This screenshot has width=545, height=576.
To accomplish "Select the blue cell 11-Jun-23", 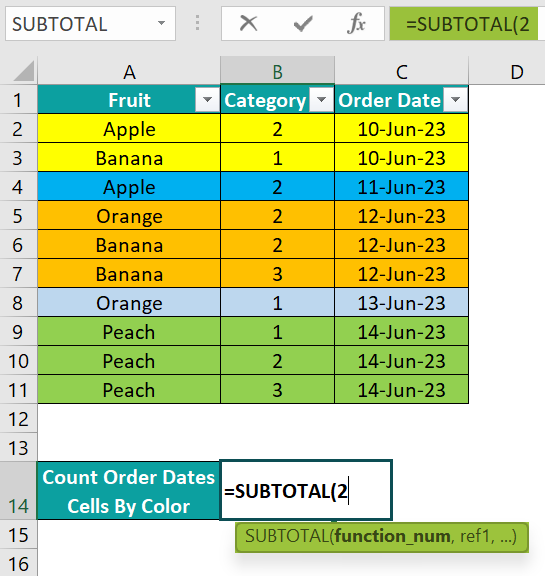I will pyautogui.click(x=401, y=187).
